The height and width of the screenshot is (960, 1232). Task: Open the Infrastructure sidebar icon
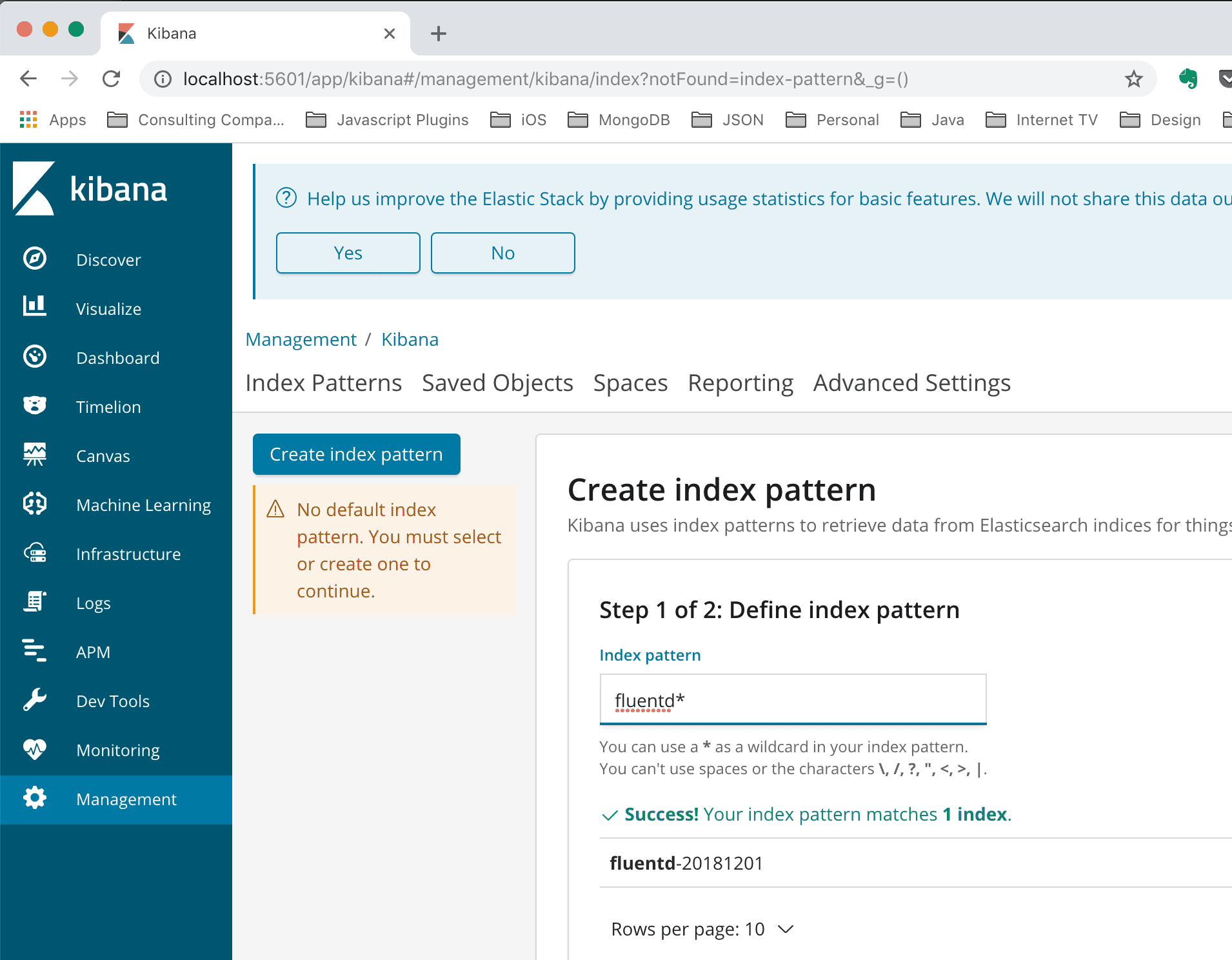pyautogui.click(x=35, y=553)
